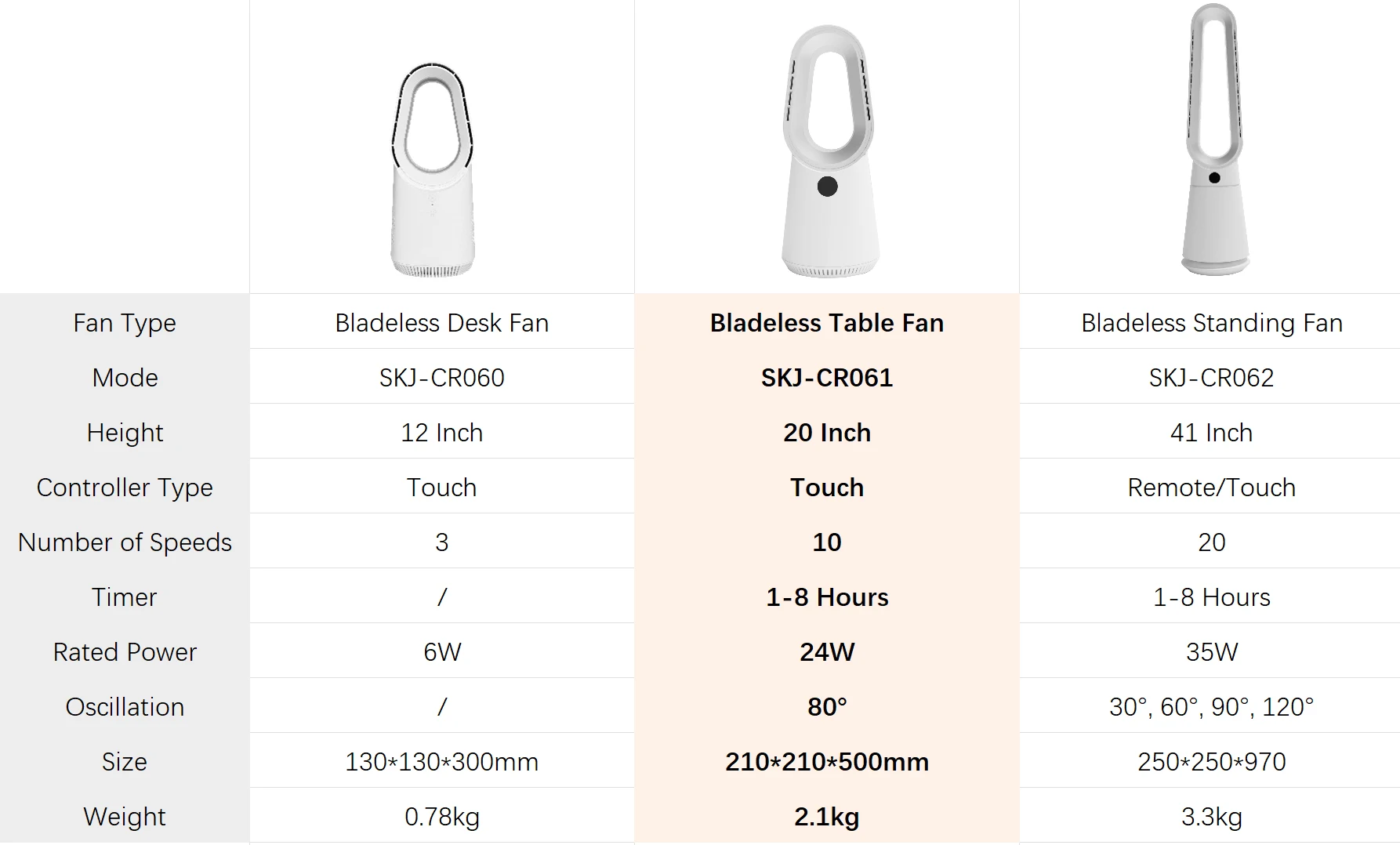Click the Fan Type row label
Screen dimensions: 1400x845
pos(125,323)
